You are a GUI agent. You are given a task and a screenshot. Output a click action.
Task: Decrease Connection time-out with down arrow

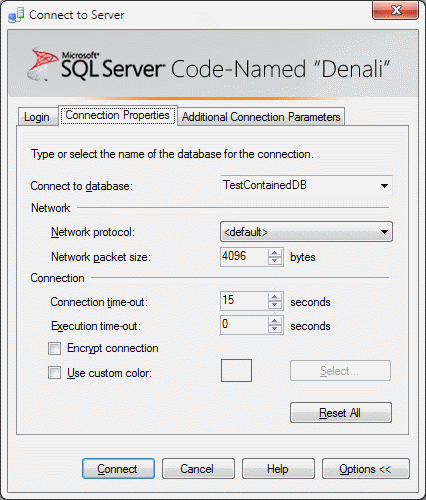tap(275, 305)
